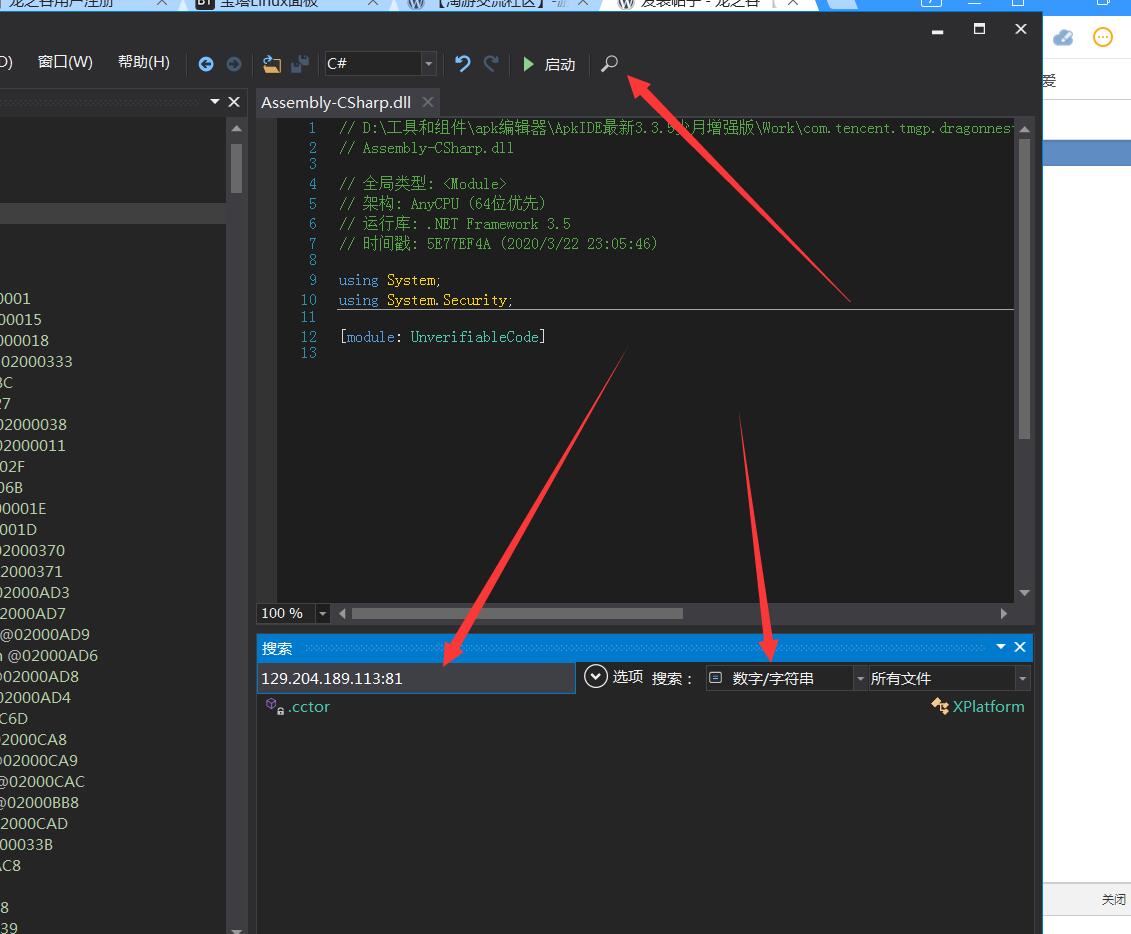
Task: Click the magnifier search icon in toolbar
Action: 609,64
